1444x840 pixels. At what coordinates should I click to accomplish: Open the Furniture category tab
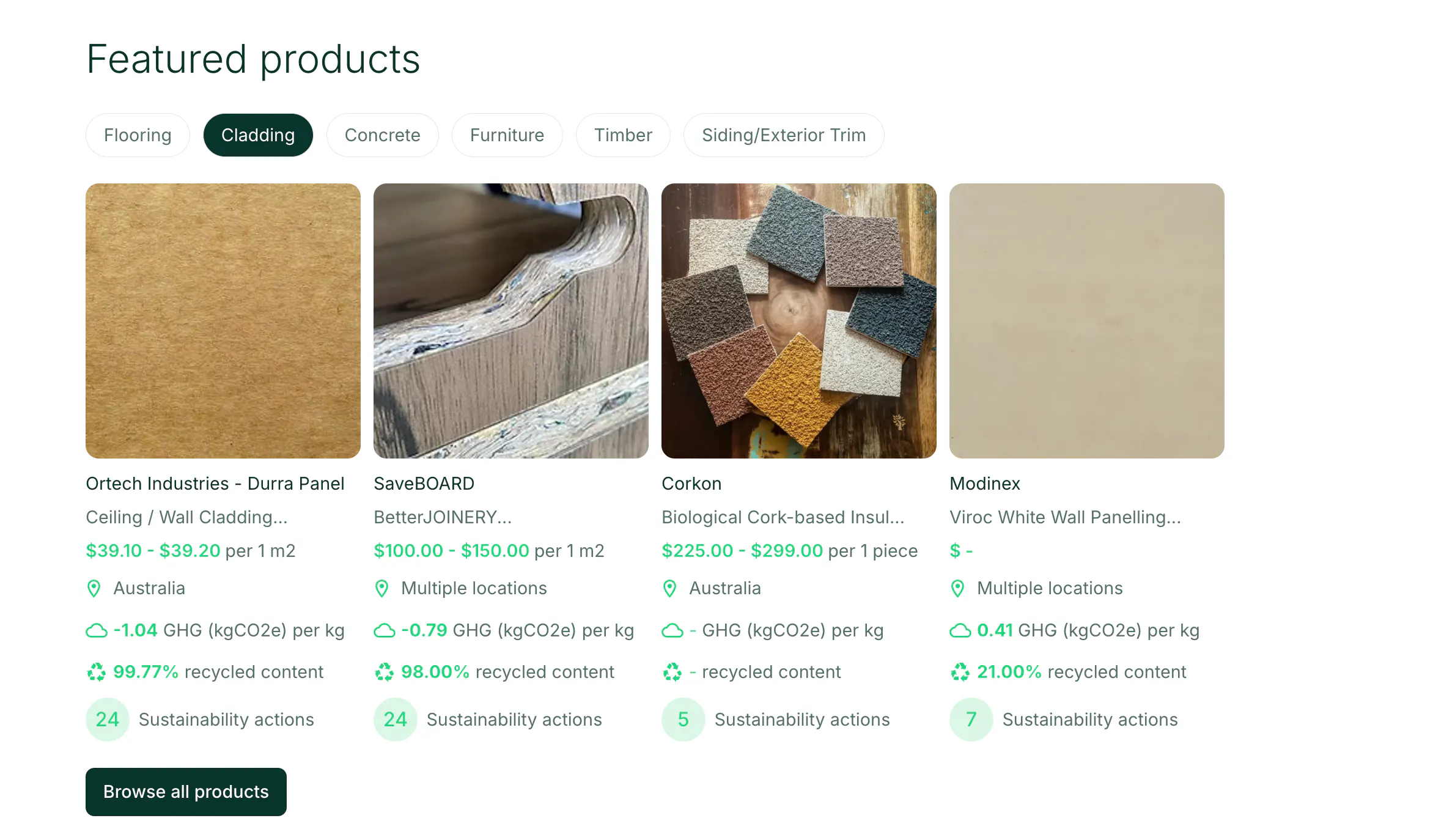(507, 135)
